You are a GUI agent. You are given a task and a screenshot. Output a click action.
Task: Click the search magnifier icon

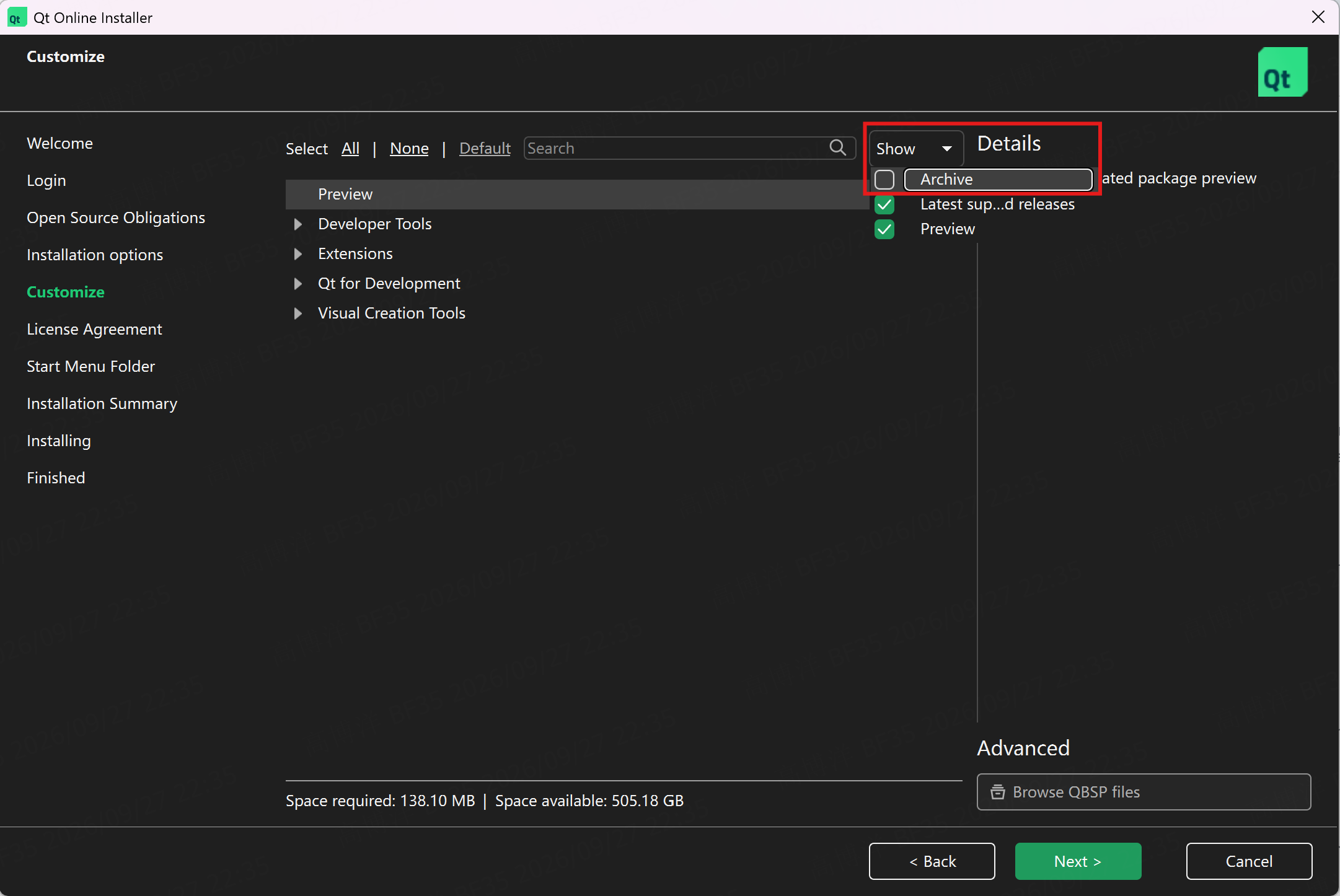pos(837,147)
